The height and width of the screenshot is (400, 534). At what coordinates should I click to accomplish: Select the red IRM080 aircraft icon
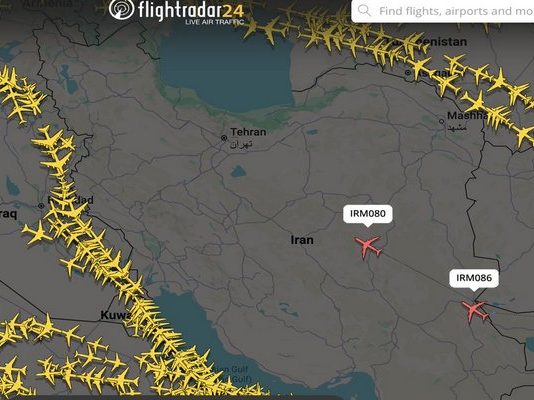(x=368, y=247)
